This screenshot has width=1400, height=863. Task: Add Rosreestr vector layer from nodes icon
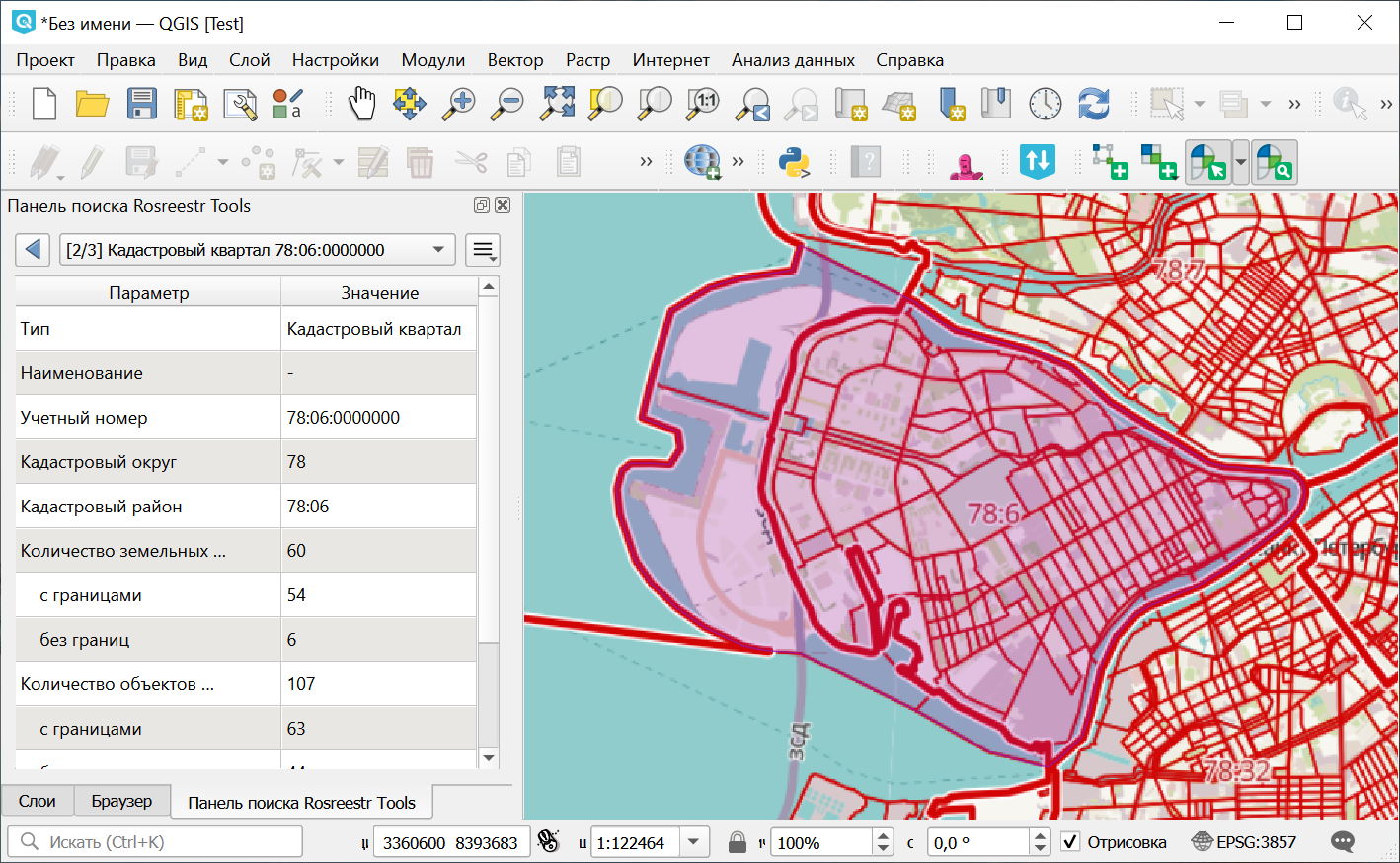coord(1110,162)
